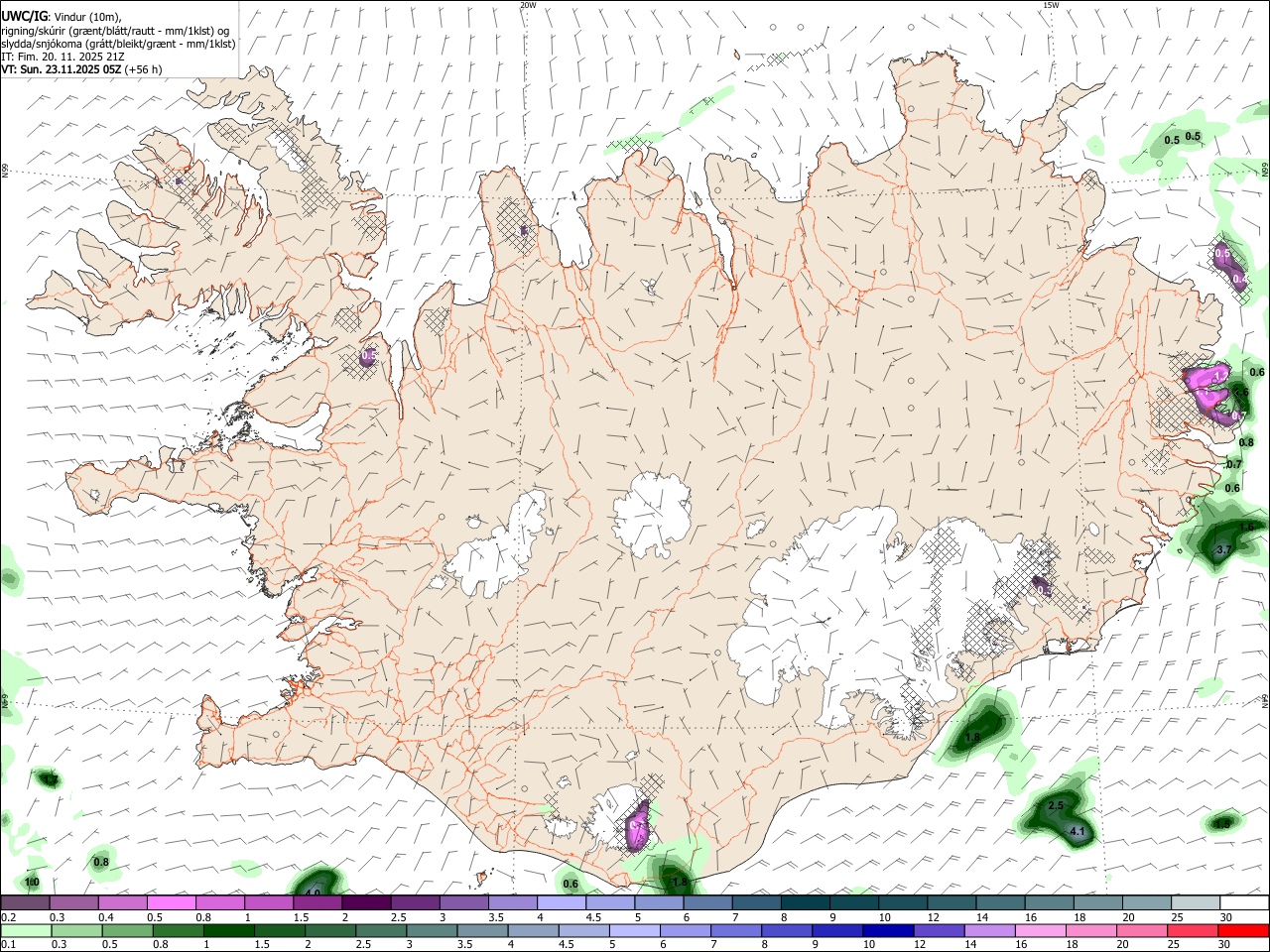Click the "12" label in the upper legend row

click(934, 917)
